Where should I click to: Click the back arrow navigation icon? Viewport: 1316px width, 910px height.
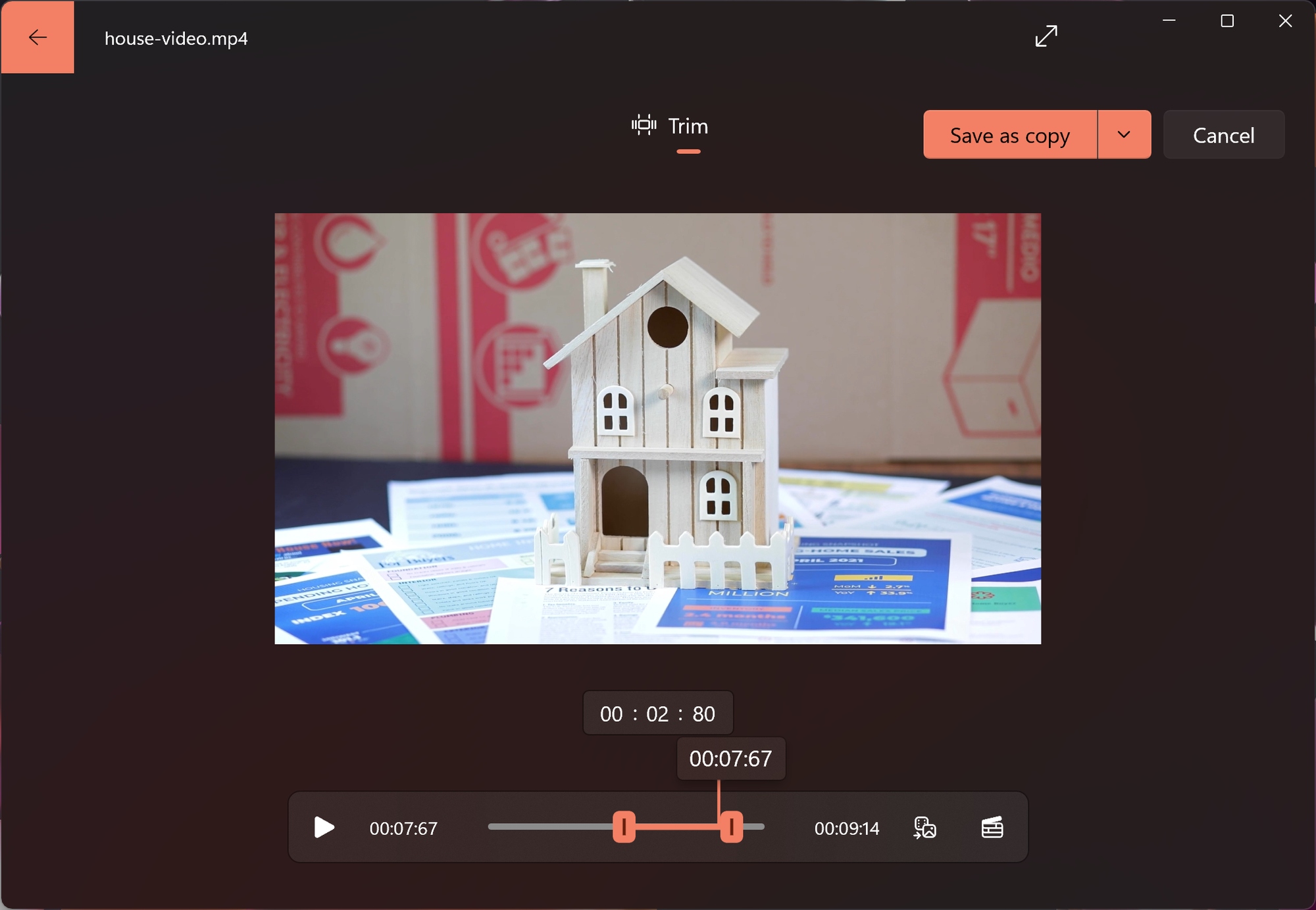(37, 37)
